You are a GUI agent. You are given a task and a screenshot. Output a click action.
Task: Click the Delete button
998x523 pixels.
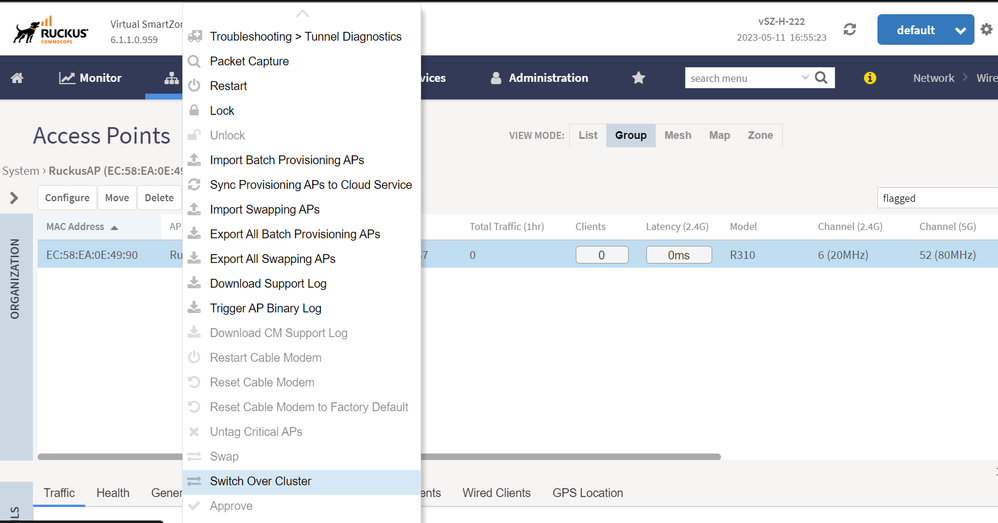pos(159,198)
